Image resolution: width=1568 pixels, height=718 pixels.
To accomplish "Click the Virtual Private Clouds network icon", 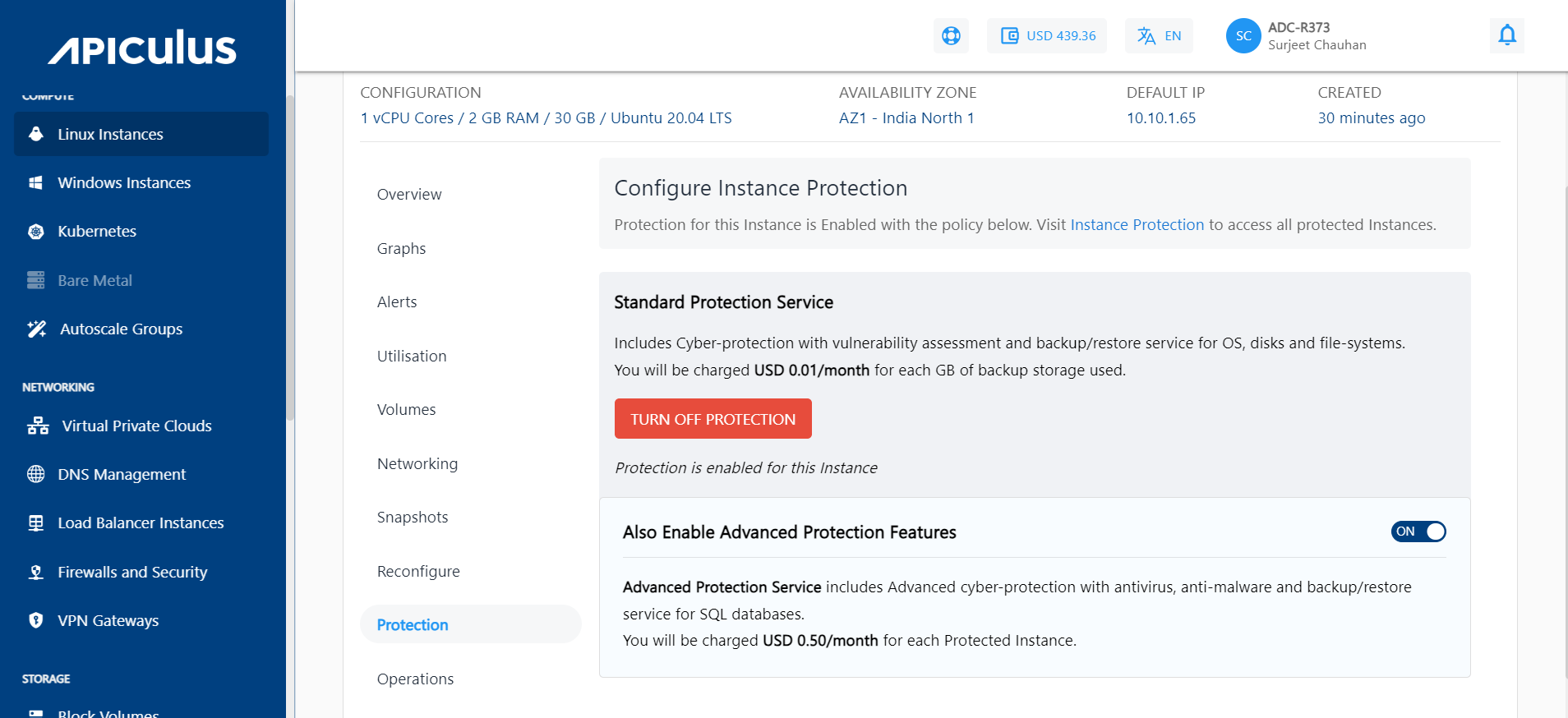I will 38,426.
